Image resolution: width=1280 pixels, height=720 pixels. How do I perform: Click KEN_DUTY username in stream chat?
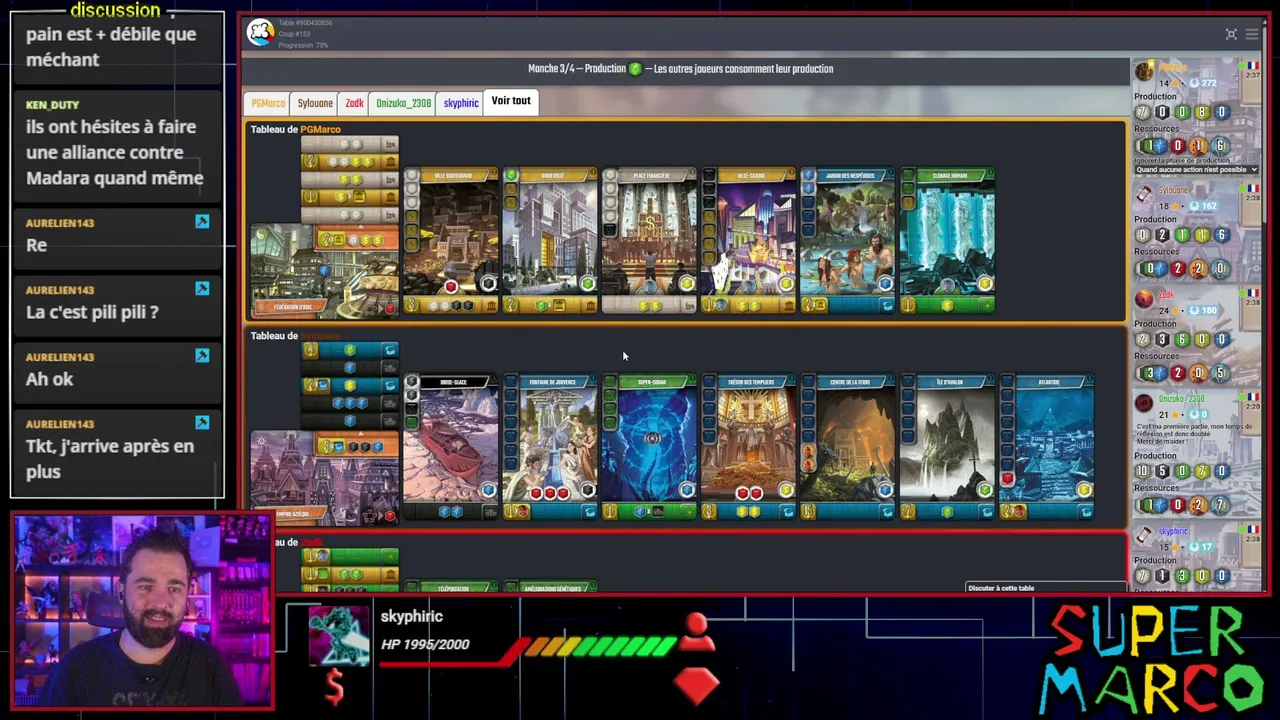(52, 105)
